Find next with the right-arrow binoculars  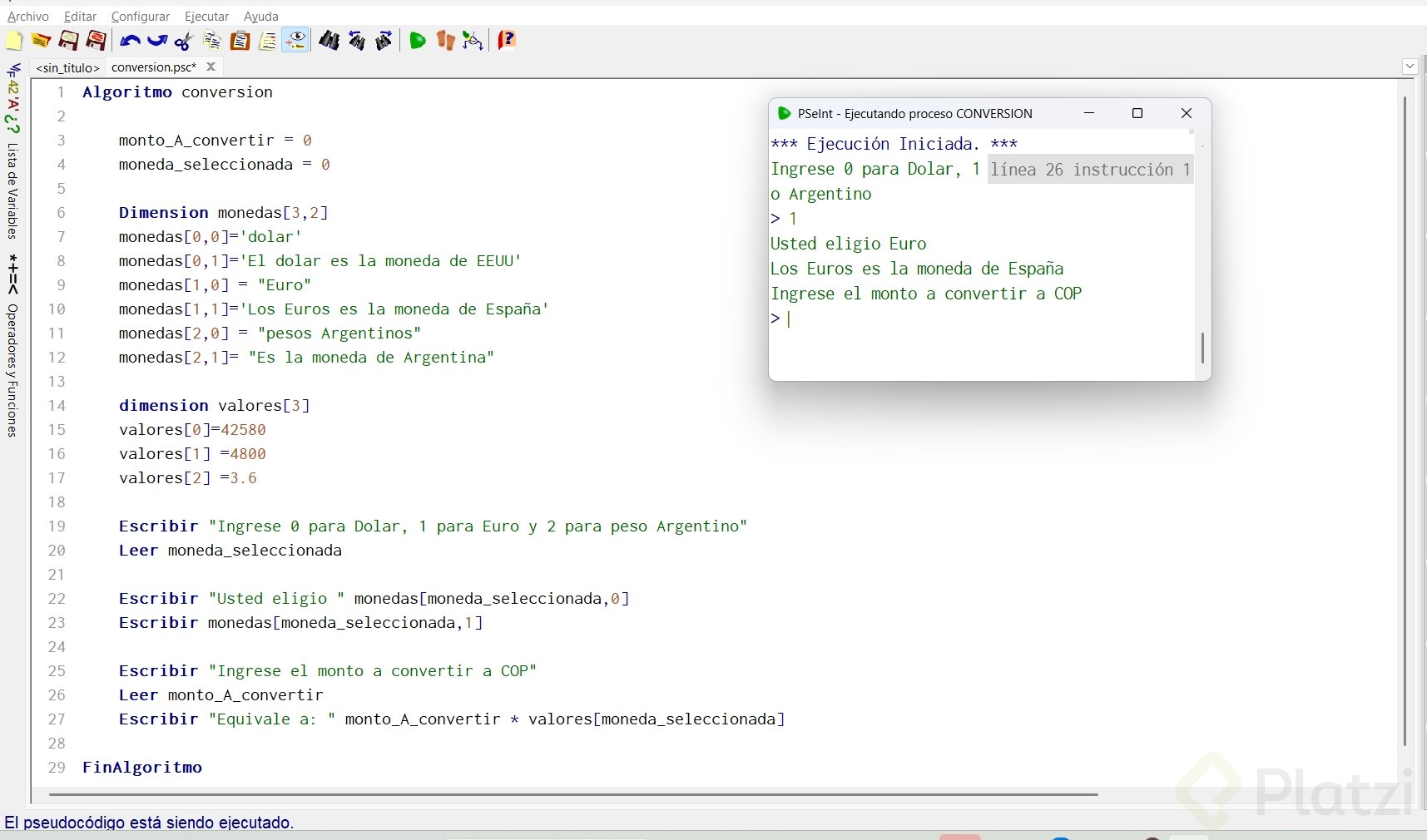tap(384, 41)
